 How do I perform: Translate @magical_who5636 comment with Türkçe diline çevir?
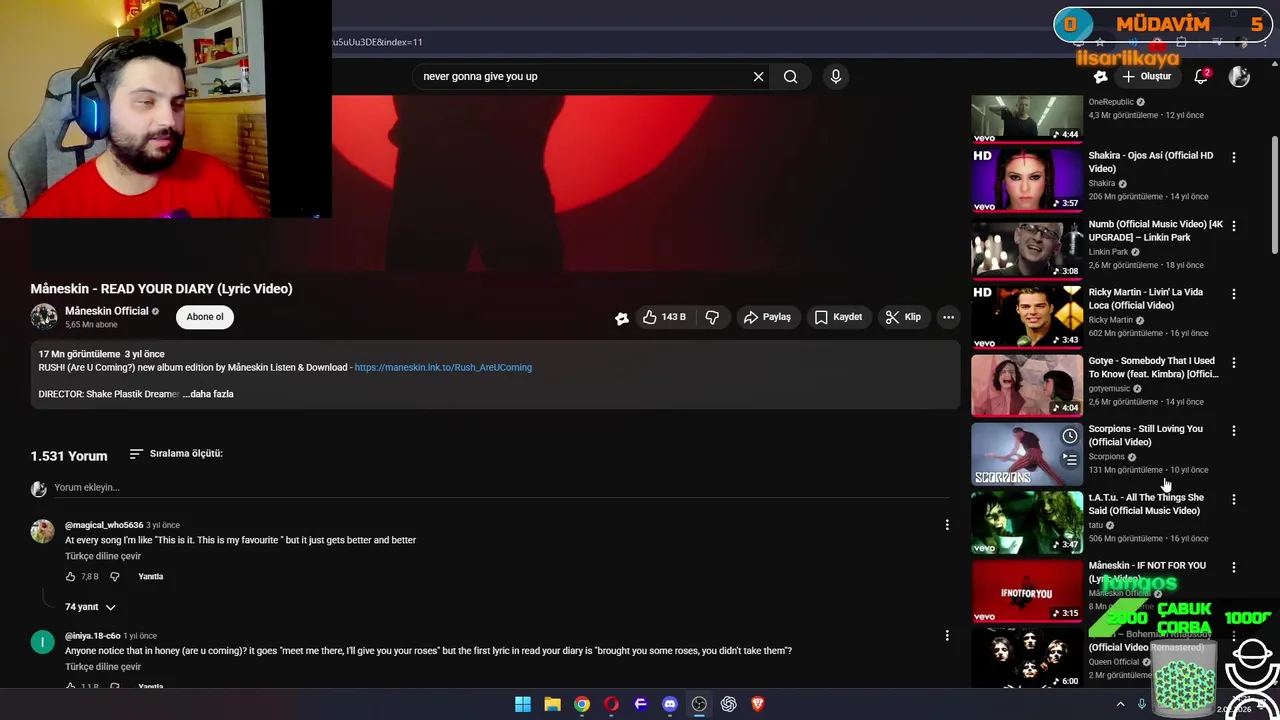pyautogui.click(x=103, y=556)
